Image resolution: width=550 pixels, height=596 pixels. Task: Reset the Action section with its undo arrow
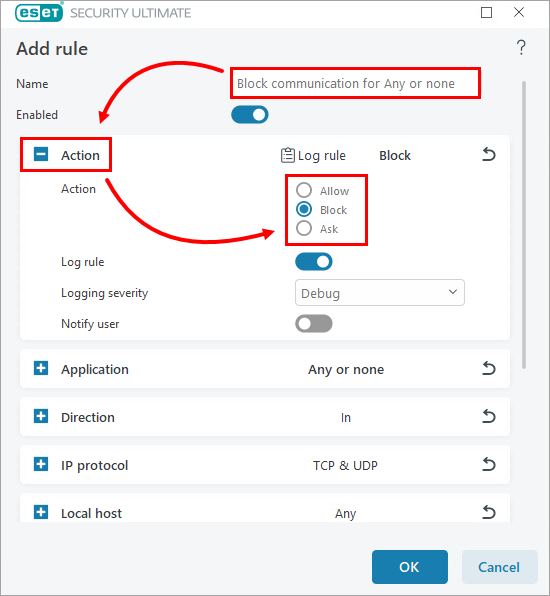[489, 155]
